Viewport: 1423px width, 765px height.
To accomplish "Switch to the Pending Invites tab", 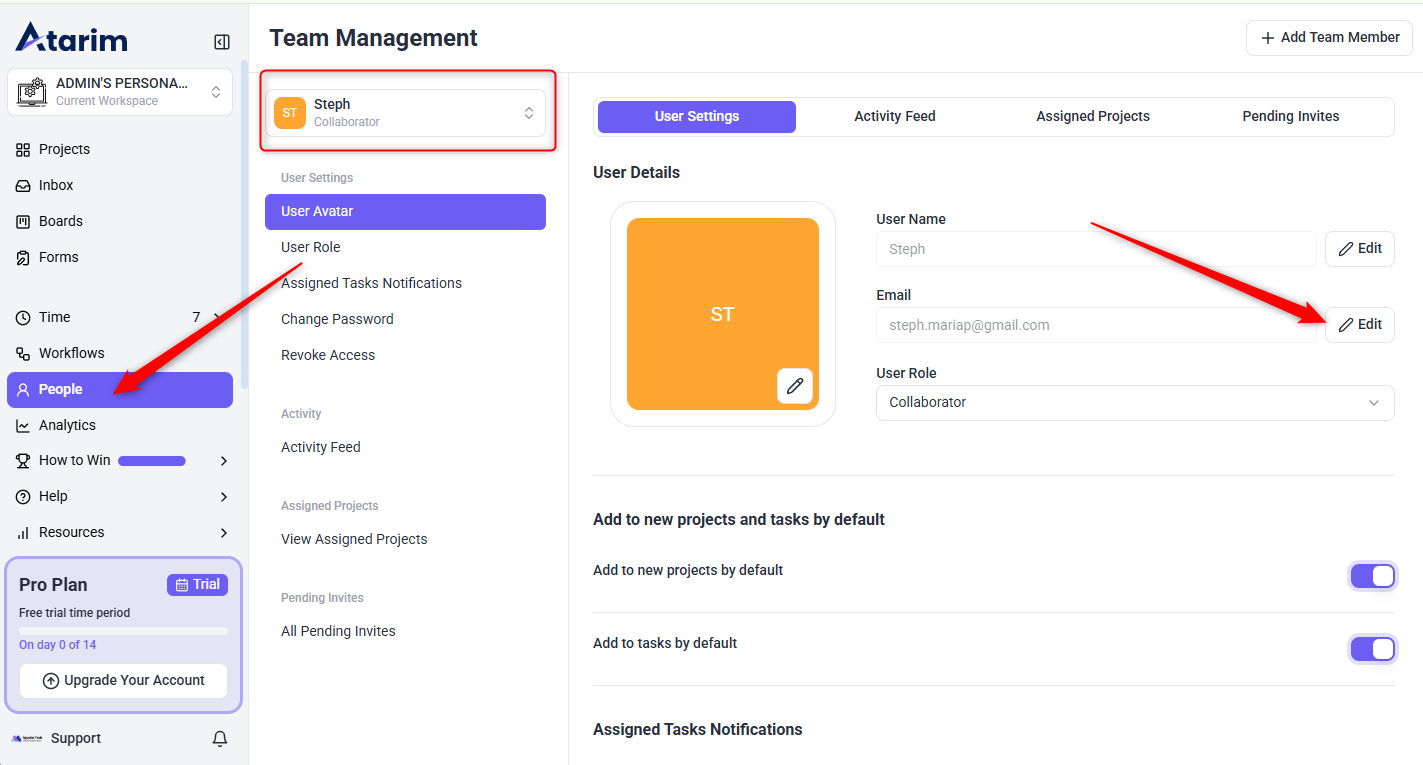I will (1290, 116).
